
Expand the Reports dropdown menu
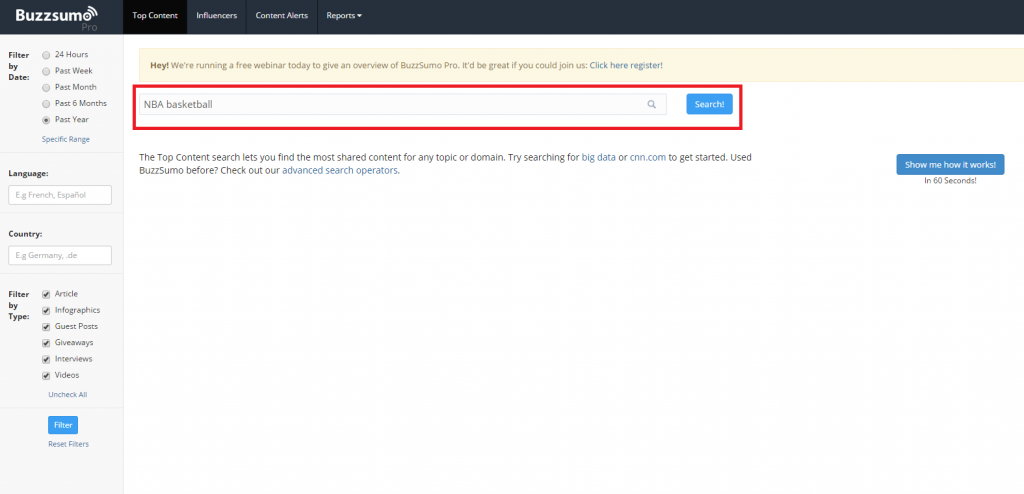(x=344, y=16)
